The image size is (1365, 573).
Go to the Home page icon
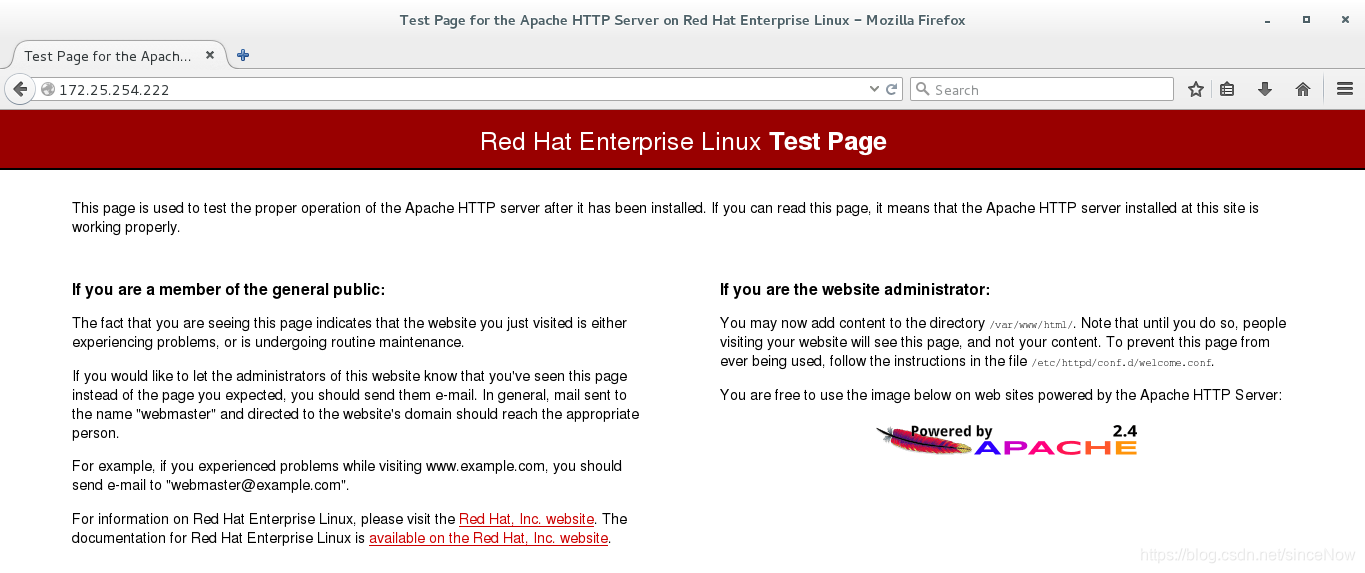click(x=1303, y=89)
